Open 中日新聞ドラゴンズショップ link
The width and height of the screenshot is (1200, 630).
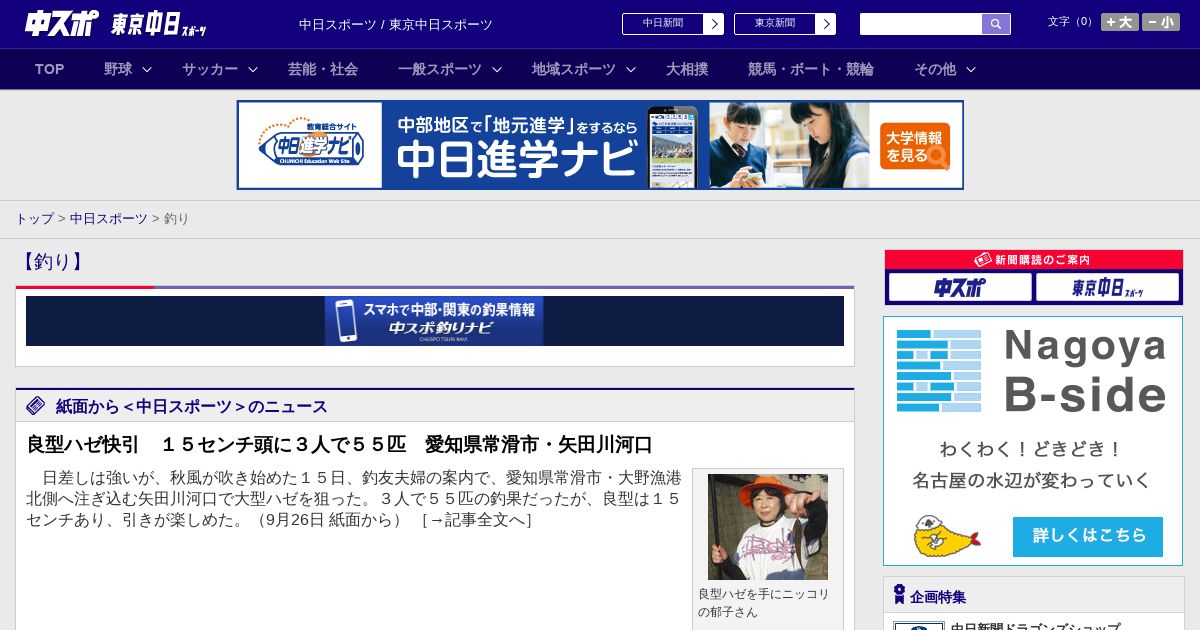click(x=1035, y=627)
